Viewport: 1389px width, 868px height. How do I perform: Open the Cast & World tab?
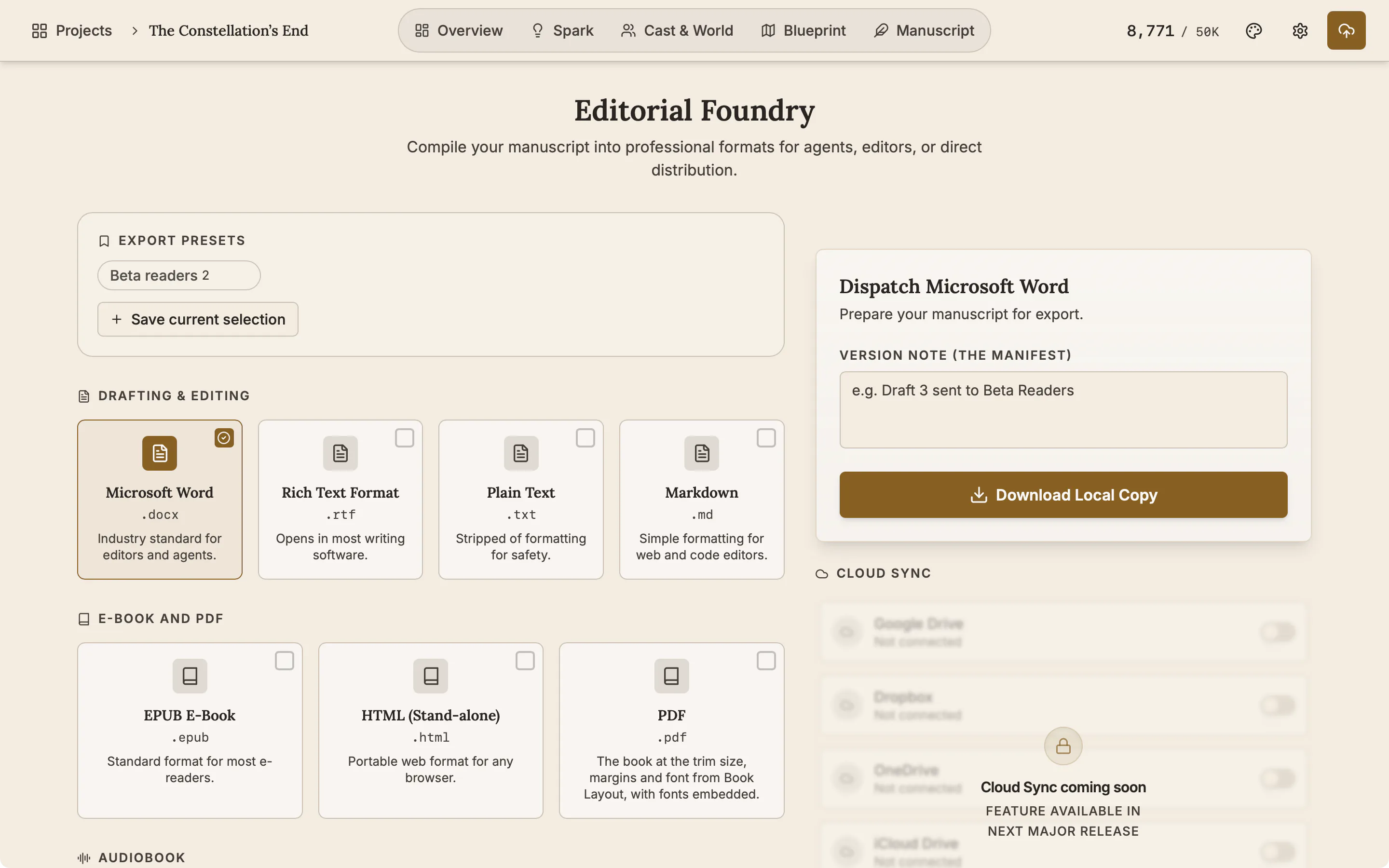click(x=677, y=30)
